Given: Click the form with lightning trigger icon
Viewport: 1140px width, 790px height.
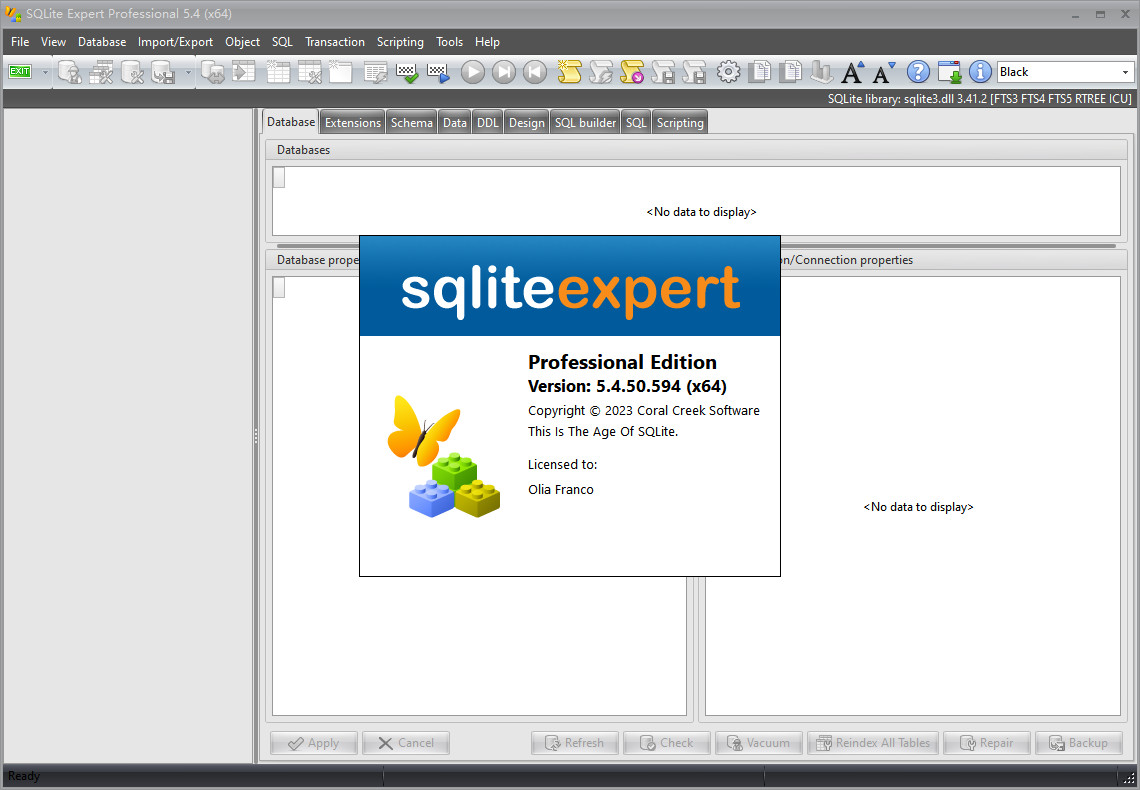Looking at the screenshot, I should coord(375,72).
